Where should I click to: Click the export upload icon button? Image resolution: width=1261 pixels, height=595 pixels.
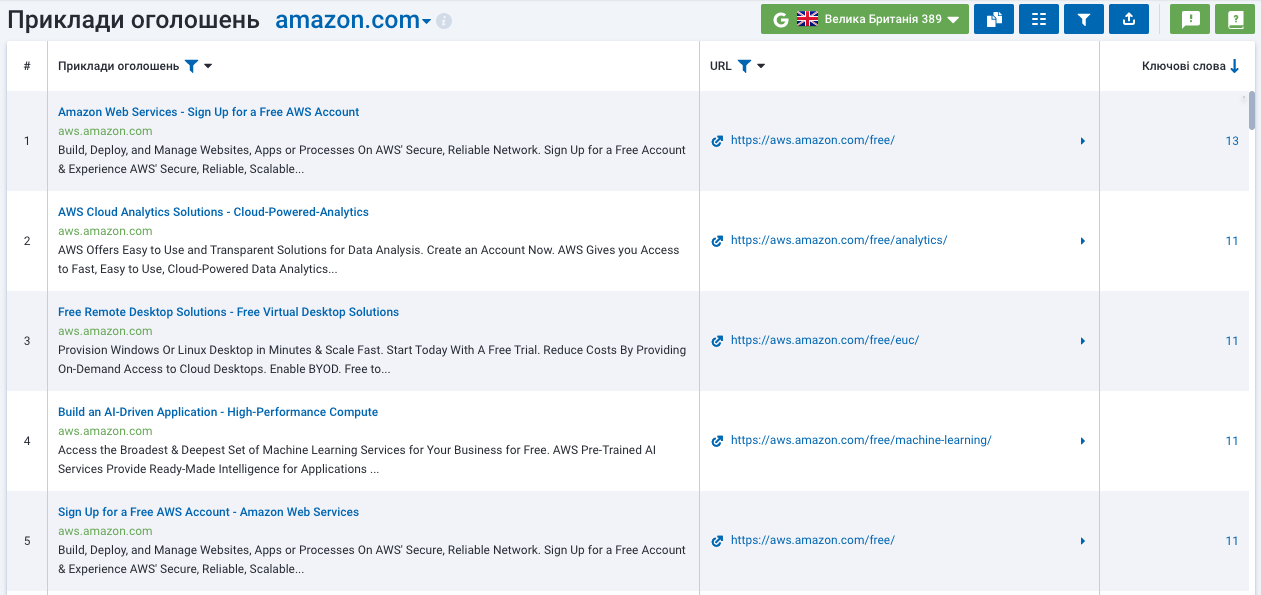click(1129, 19)
